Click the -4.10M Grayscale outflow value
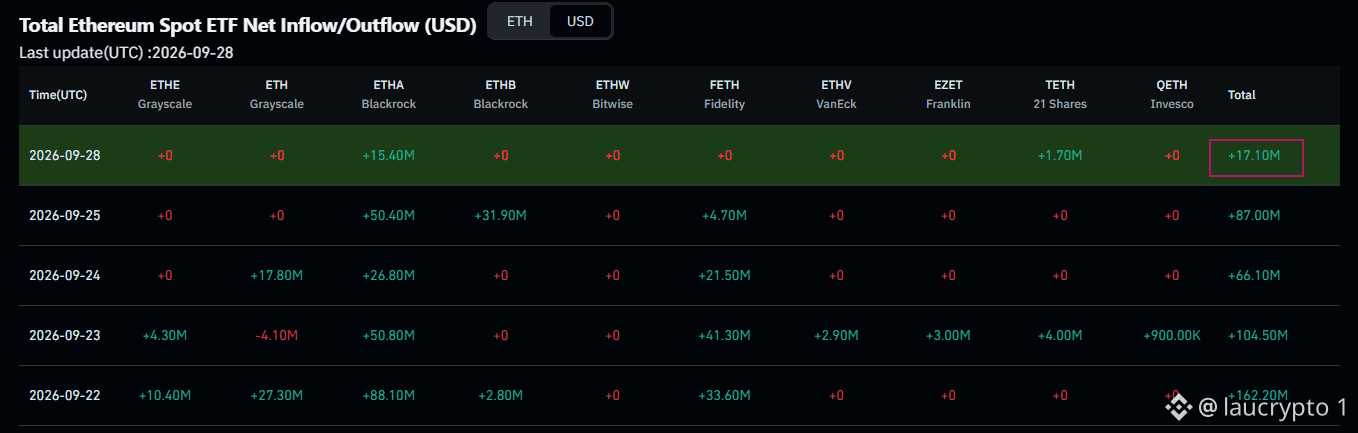 point(277,335)
